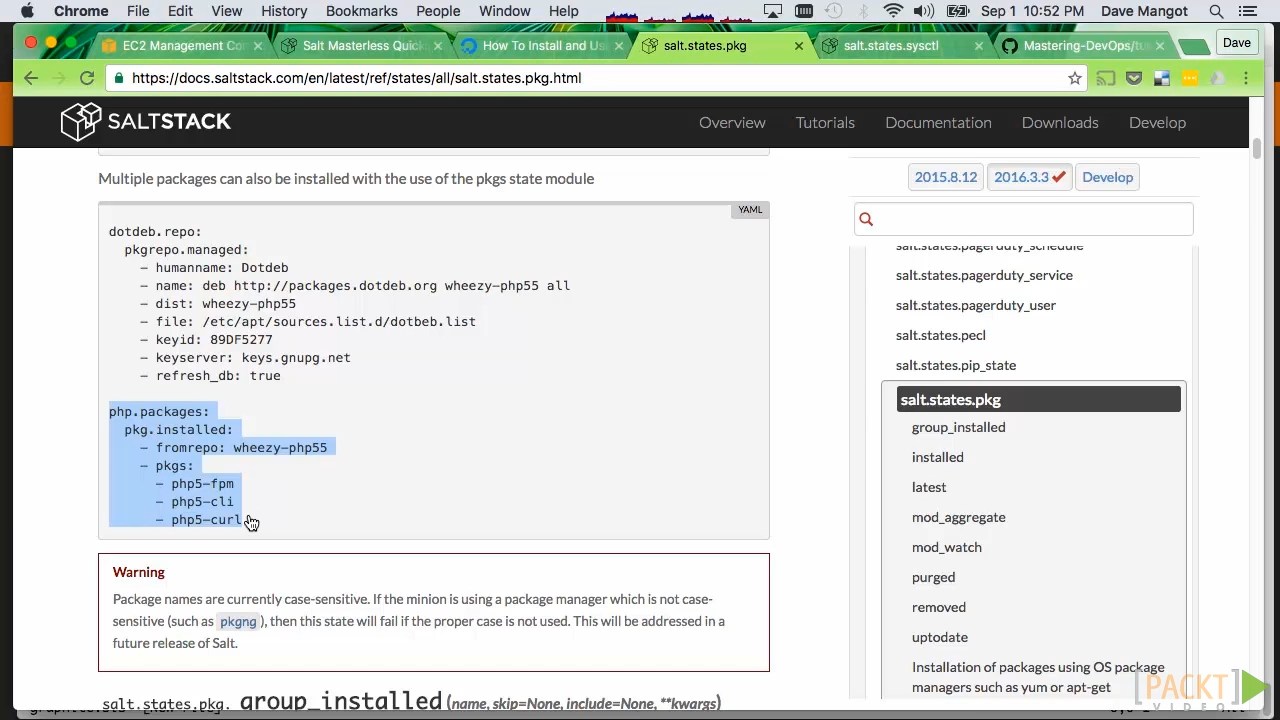The image size is (1280, 720).
Task: Select docs version 2015.8.12
Action: click(945, 177)
